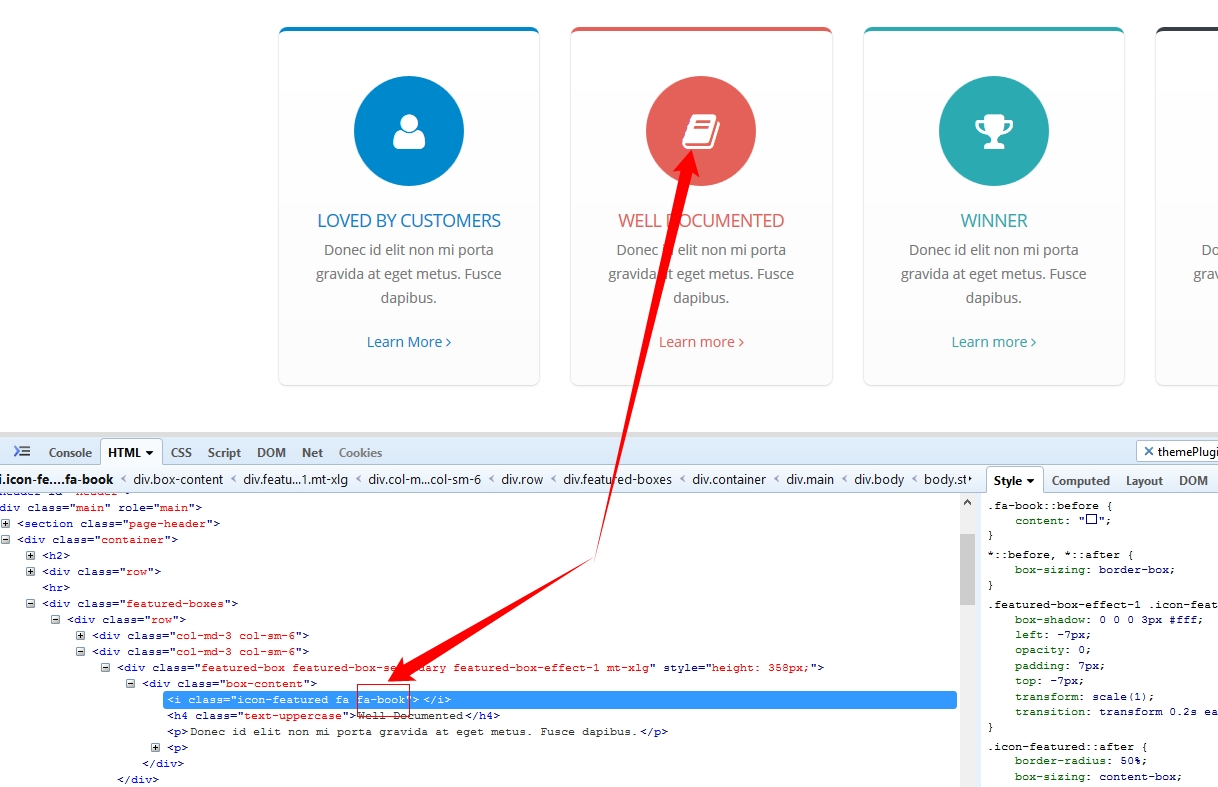Select div.featured-boxes breadcrumb
Viewport: 1218px width, 787px height.
tap(617, 480)
